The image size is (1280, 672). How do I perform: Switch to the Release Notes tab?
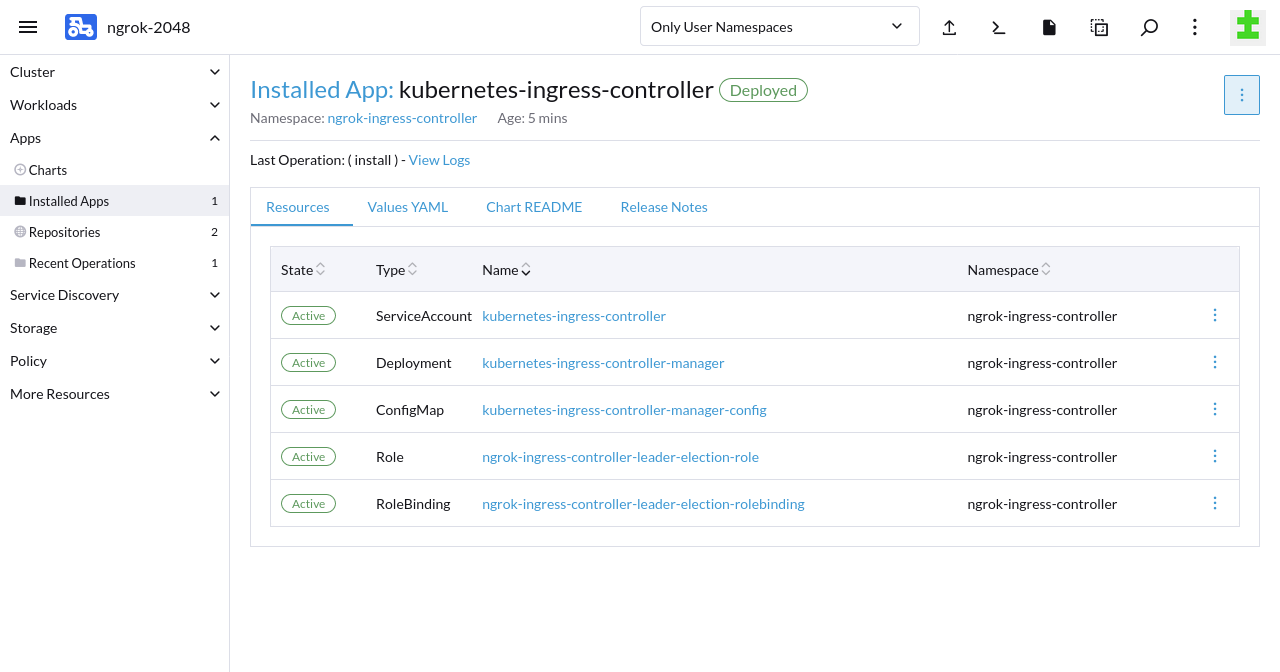pyautogui.click(x=664, y=207)
